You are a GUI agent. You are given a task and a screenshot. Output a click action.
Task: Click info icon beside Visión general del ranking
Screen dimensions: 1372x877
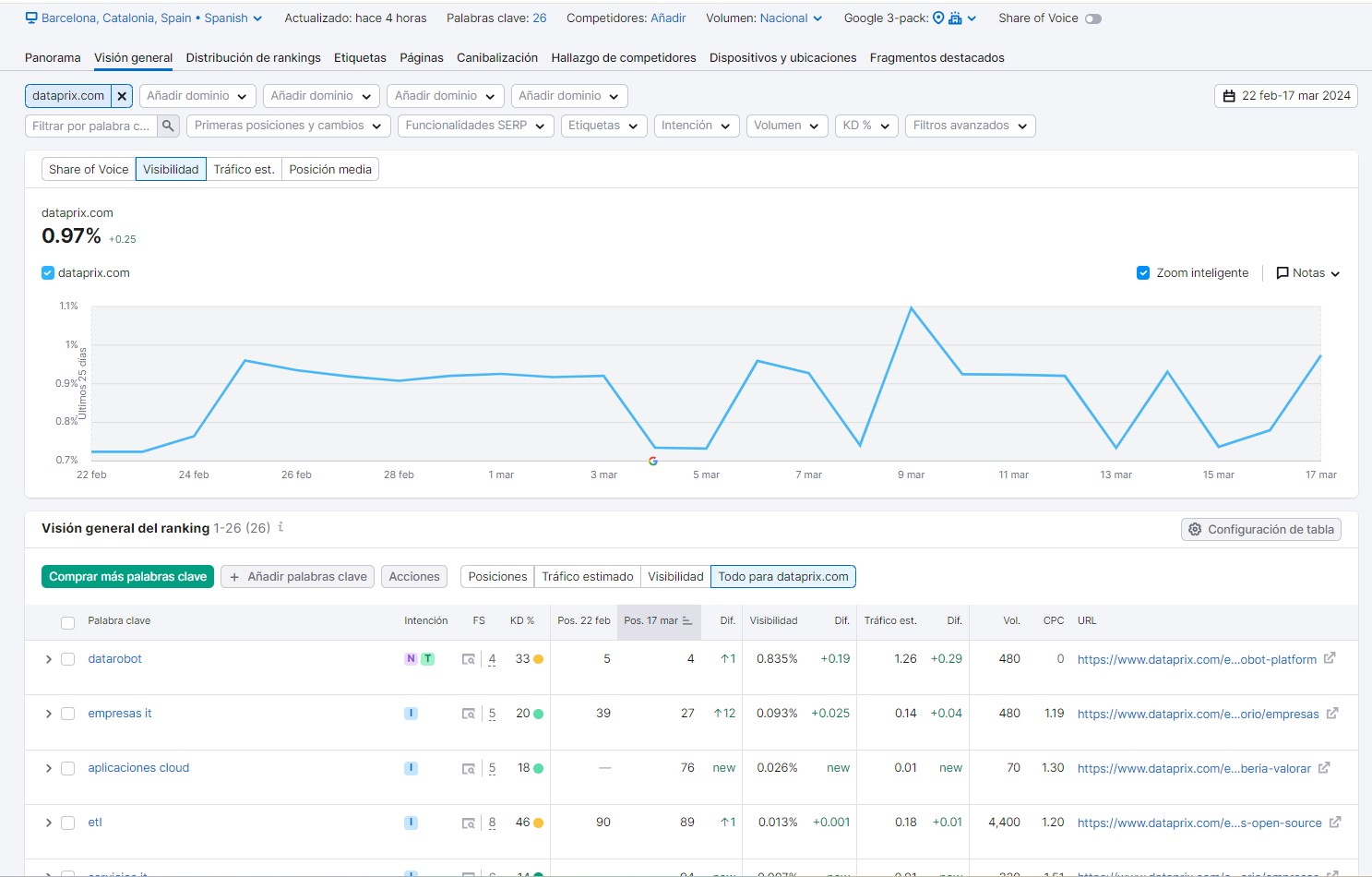click(280, 527)
